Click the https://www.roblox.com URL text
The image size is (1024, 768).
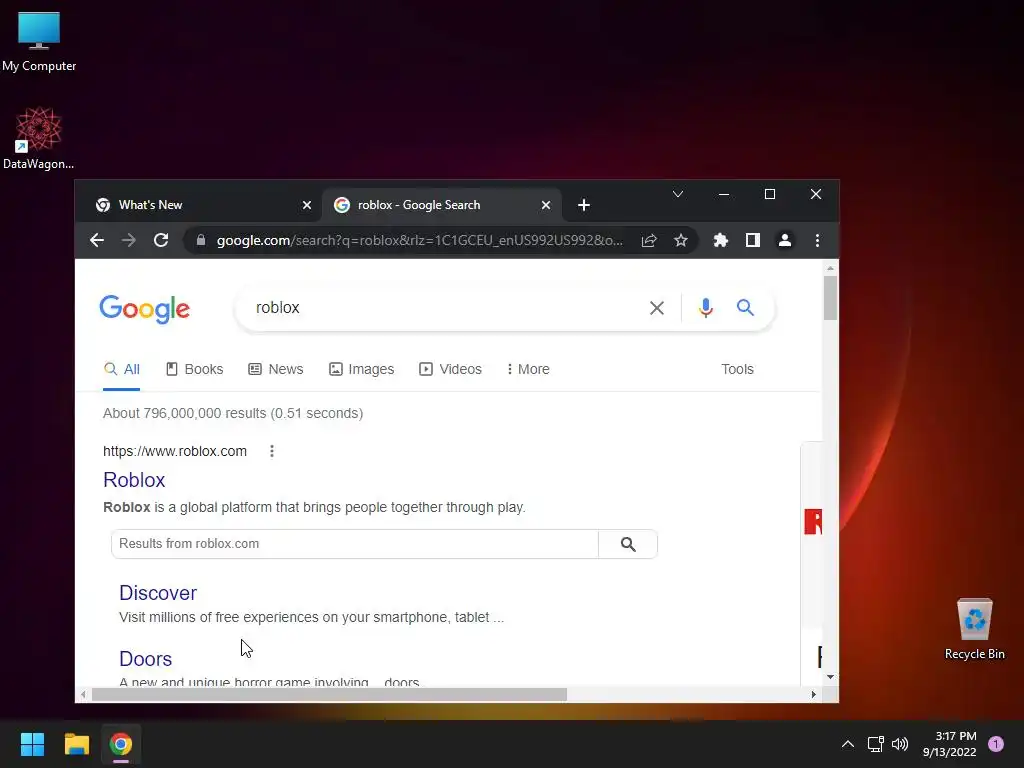point(175,451)
